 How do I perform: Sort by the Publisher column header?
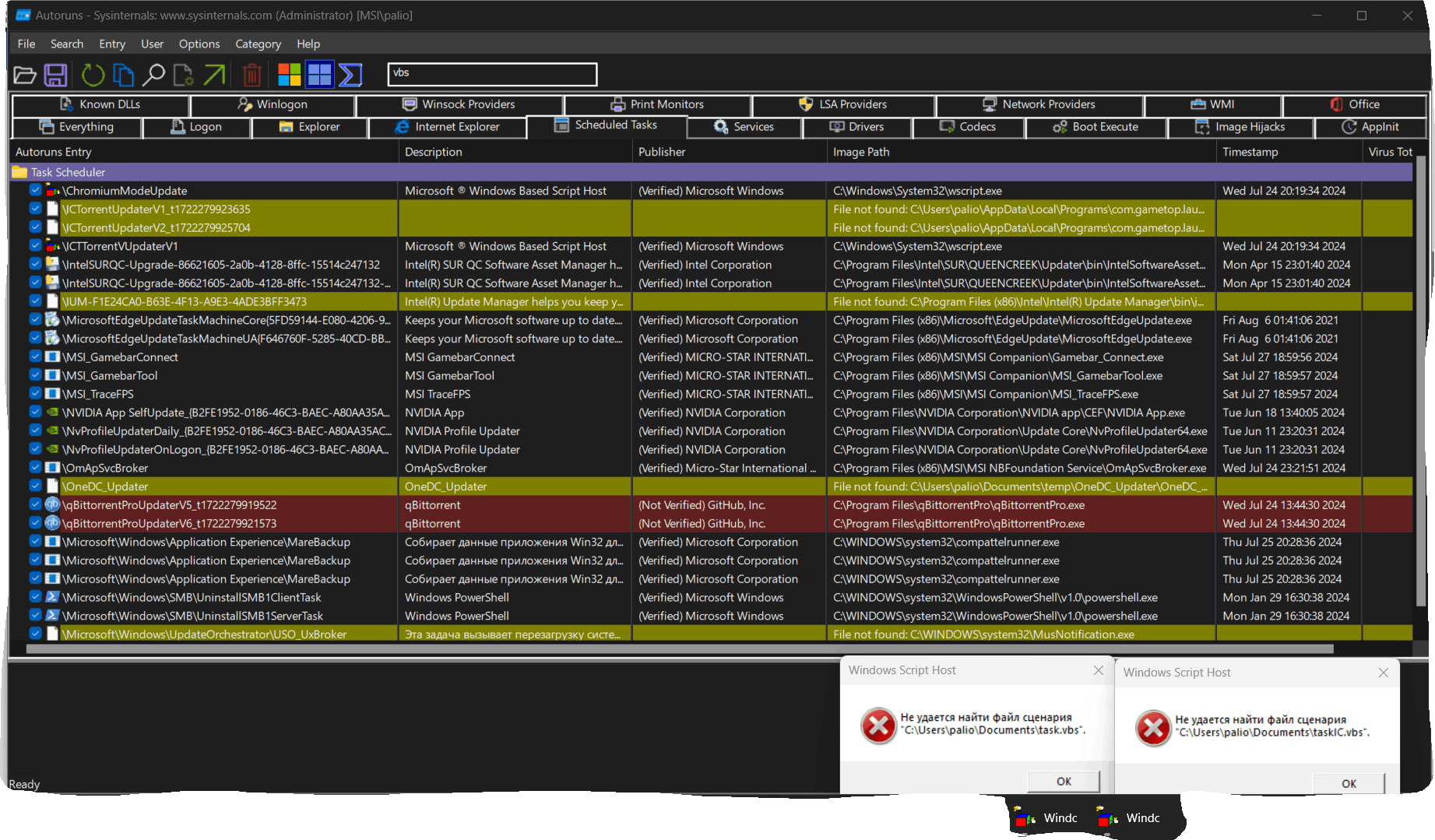730,152
